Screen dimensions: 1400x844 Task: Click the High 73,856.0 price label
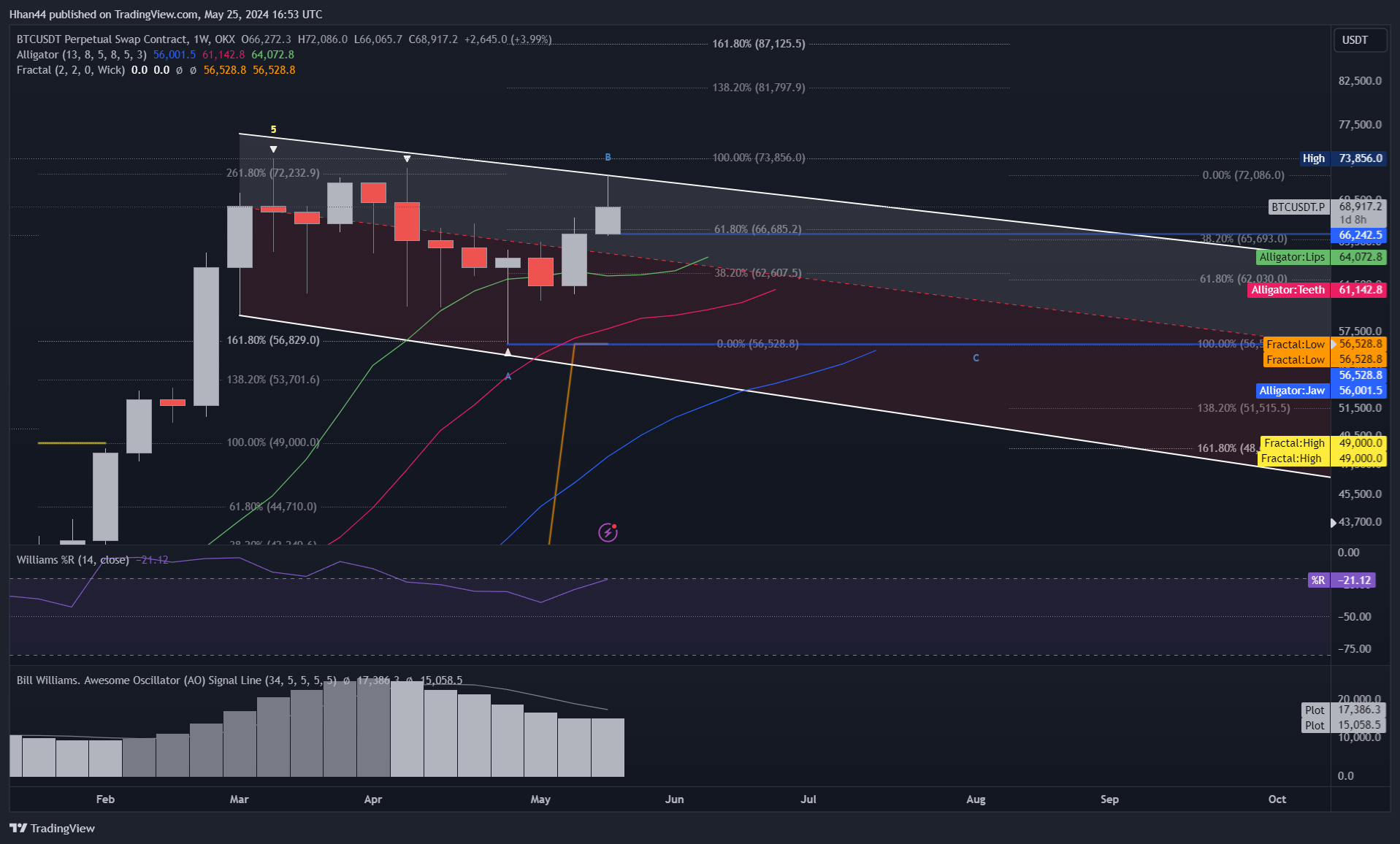(1342, 158)
